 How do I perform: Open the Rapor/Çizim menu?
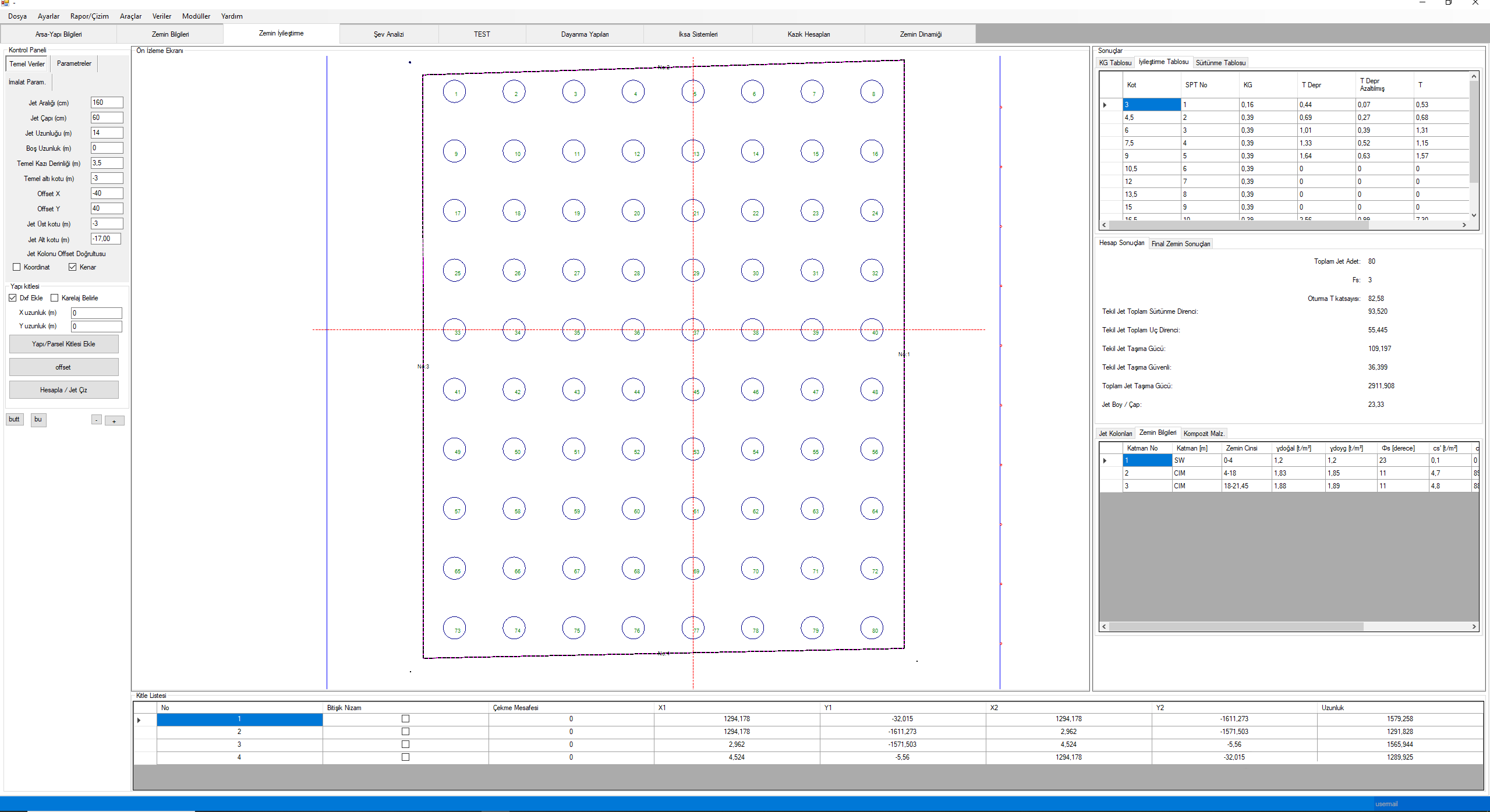89,16
